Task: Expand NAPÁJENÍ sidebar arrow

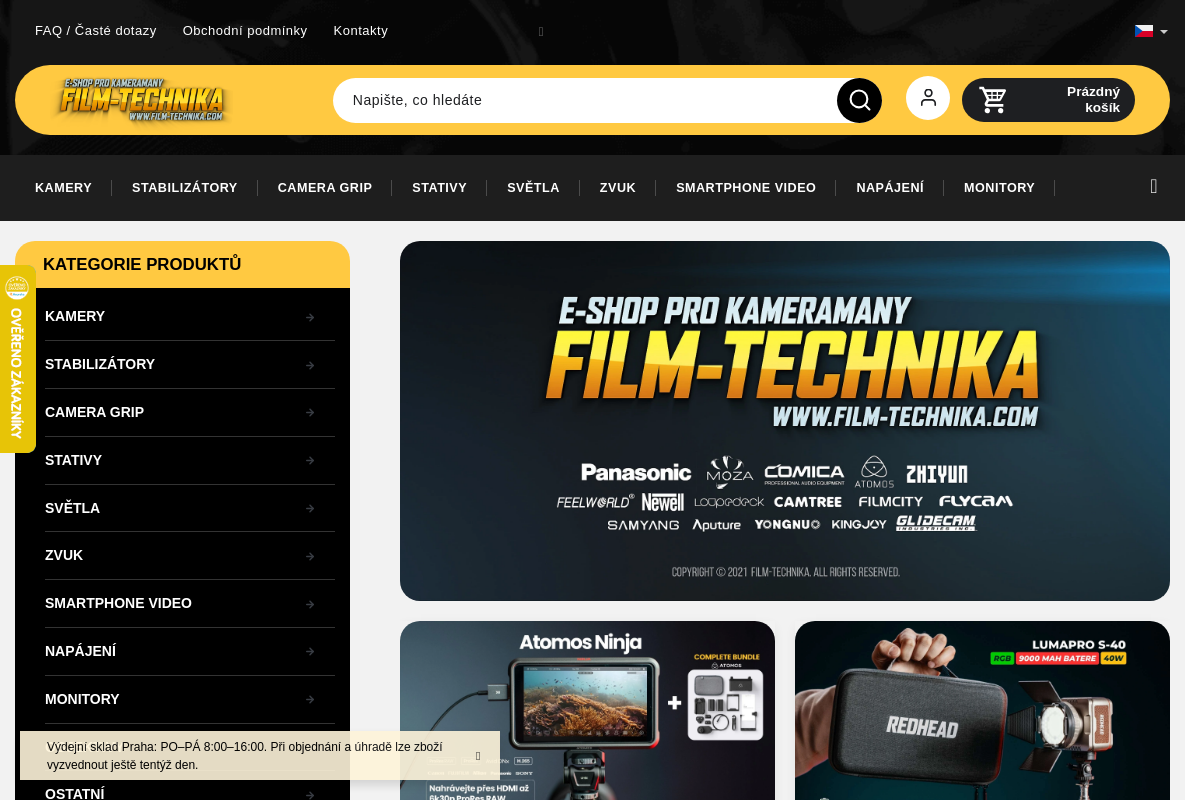Action: coord(310,652)
